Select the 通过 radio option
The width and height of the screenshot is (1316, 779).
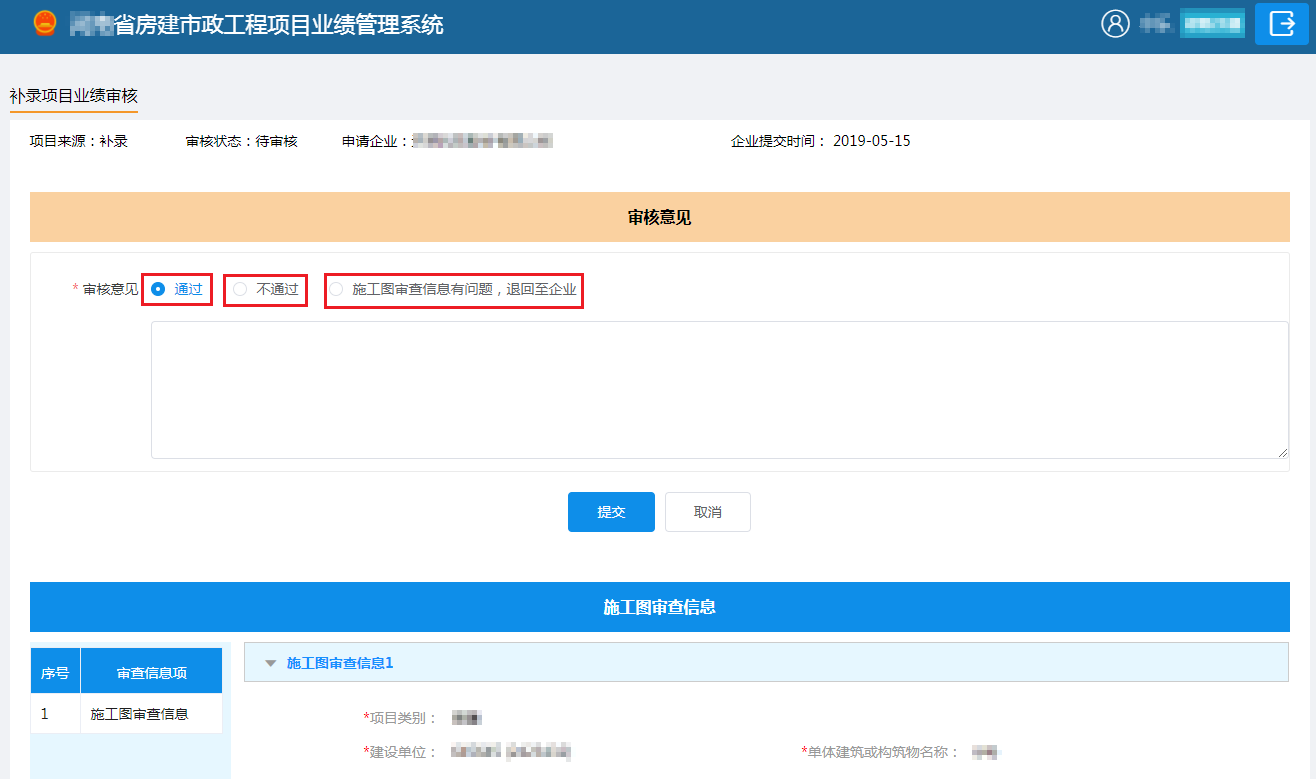point(158,289)
